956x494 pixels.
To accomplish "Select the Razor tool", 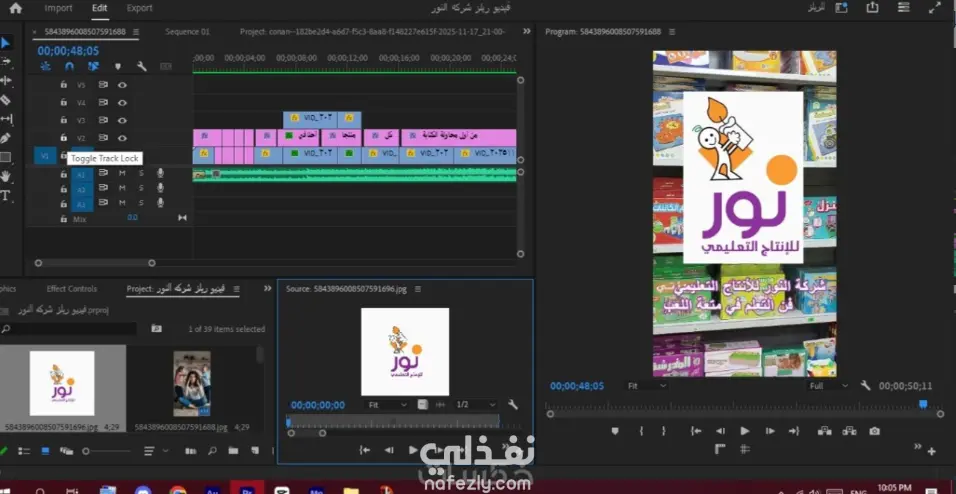I will point(5,100).
